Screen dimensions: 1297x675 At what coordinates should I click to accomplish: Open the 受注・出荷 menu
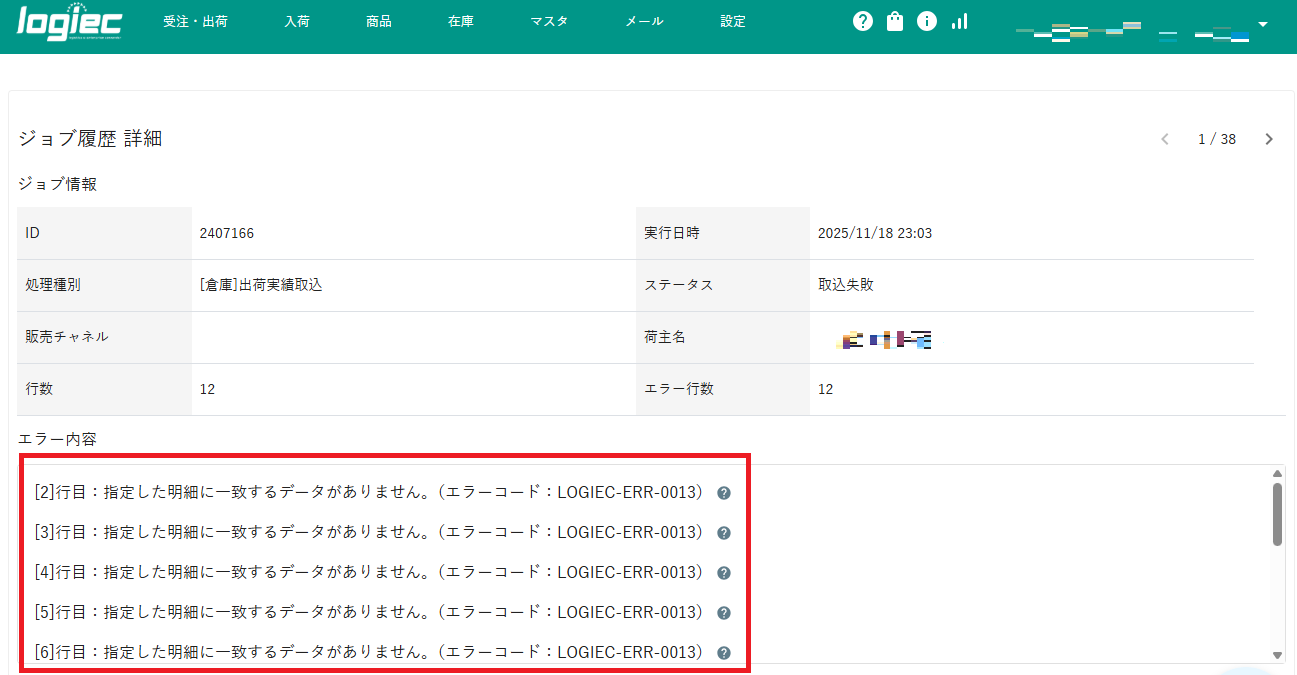point(198,21)
